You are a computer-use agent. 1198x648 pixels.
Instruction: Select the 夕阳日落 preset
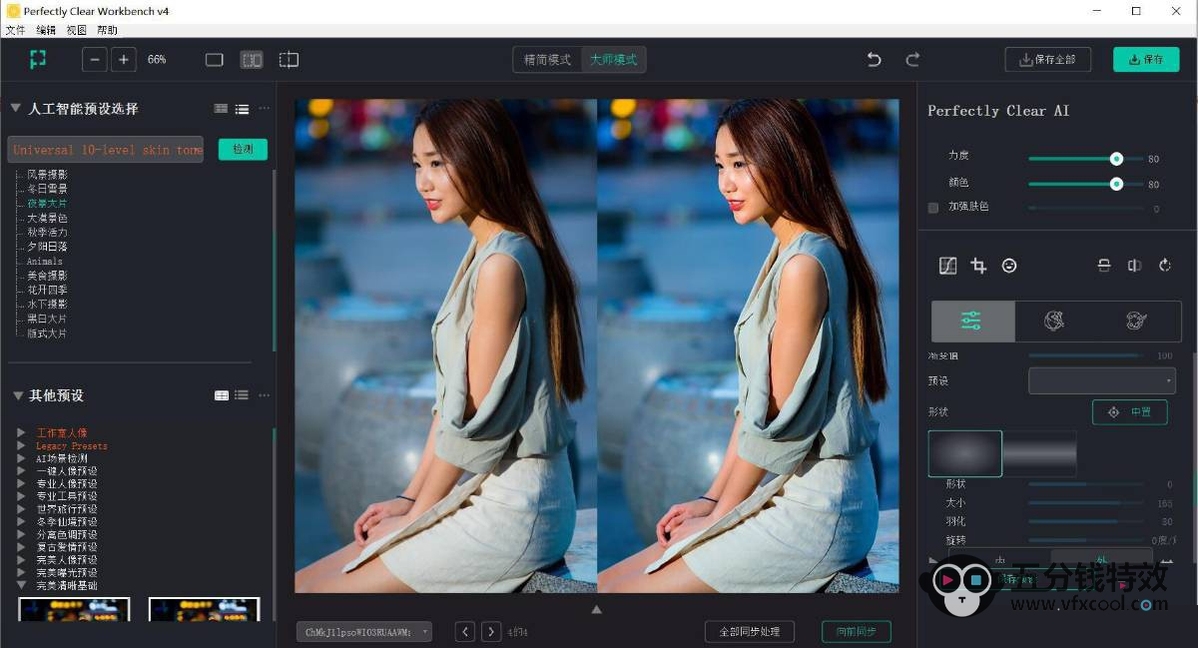47,247
